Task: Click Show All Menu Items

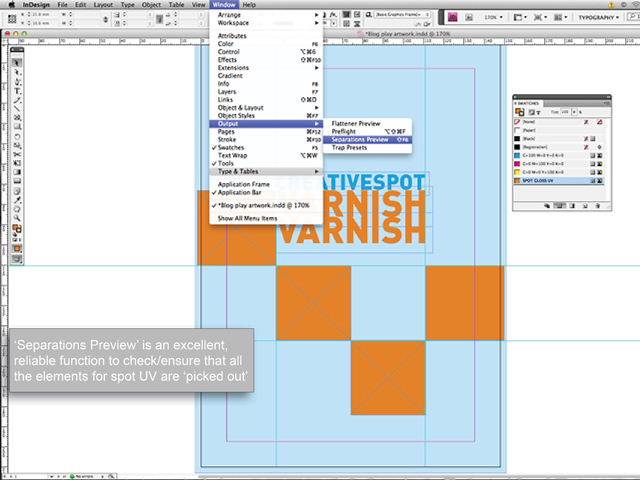Action: (266, 218)
